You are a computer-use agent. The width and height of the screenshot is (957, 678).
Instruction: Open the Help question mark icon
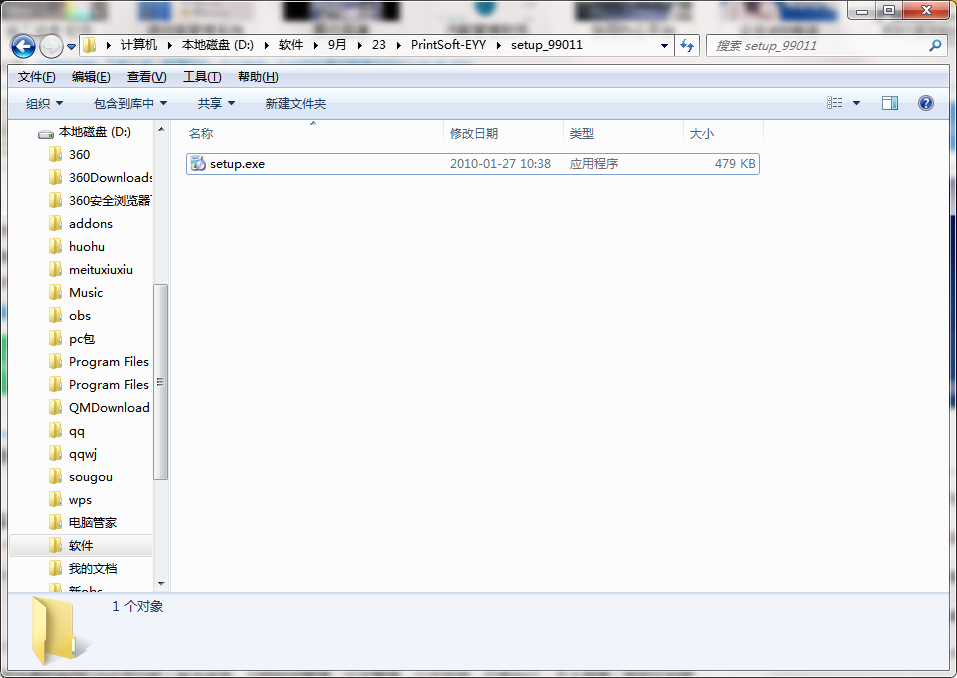(925, 102)
